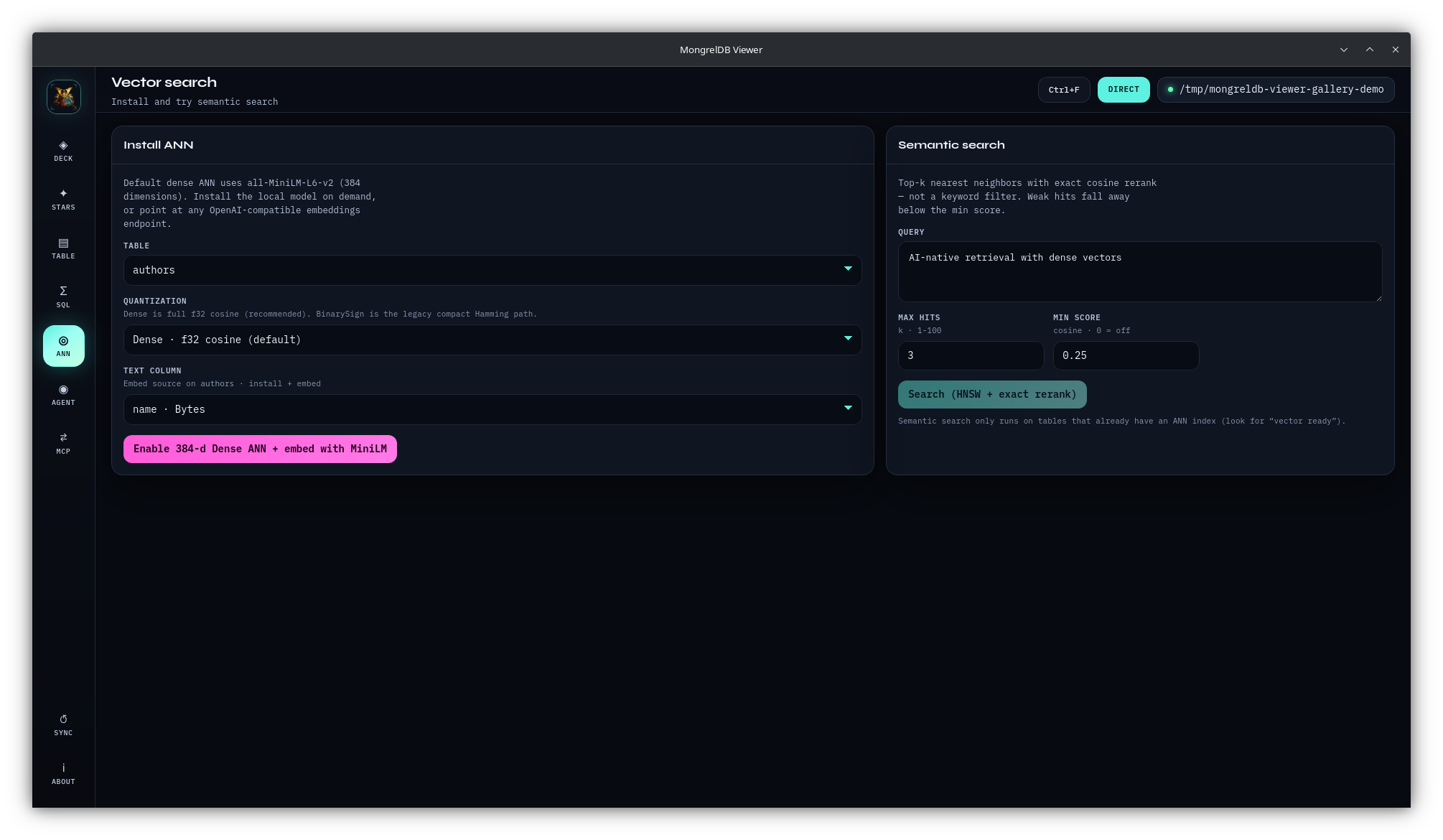This screenshot has height=840, width=1443.
Task: Click Search (HNSW + exact rerank) button
Action: 992,394
